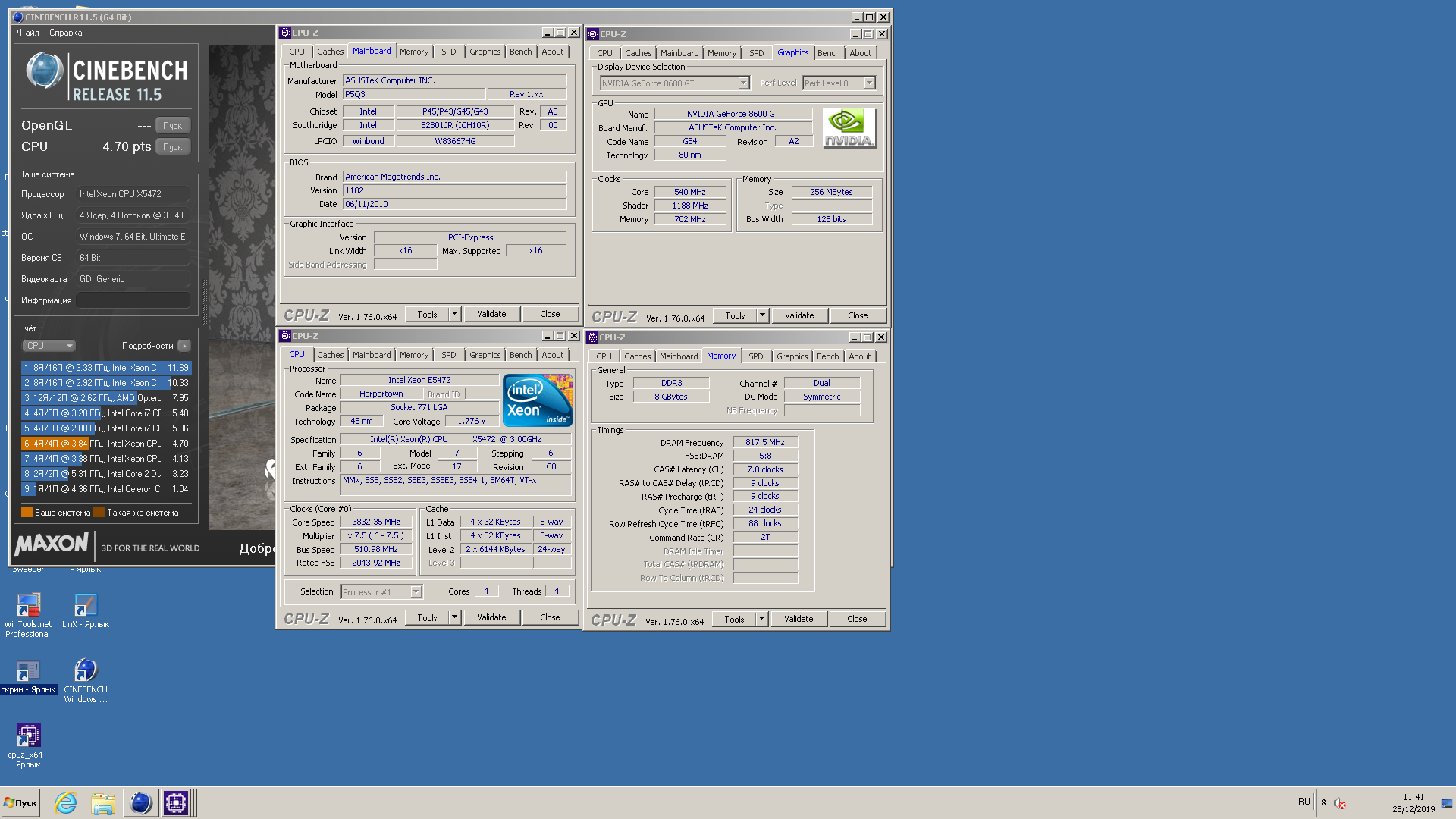Open Windows Explorer folder in taskbar
This screenshot has height=819, width=1456.
tap(103, 803)
